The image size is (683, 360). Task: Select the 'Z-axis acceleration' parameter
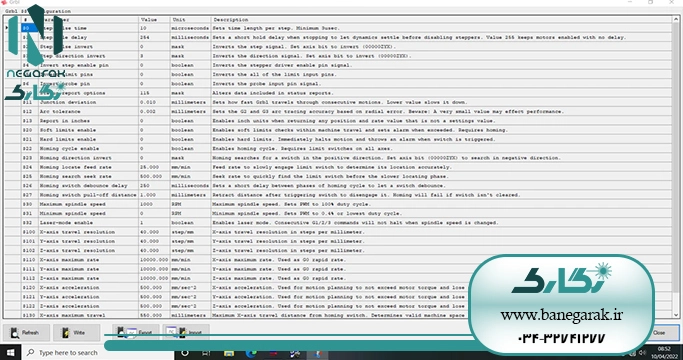click(x=88, y=306)
